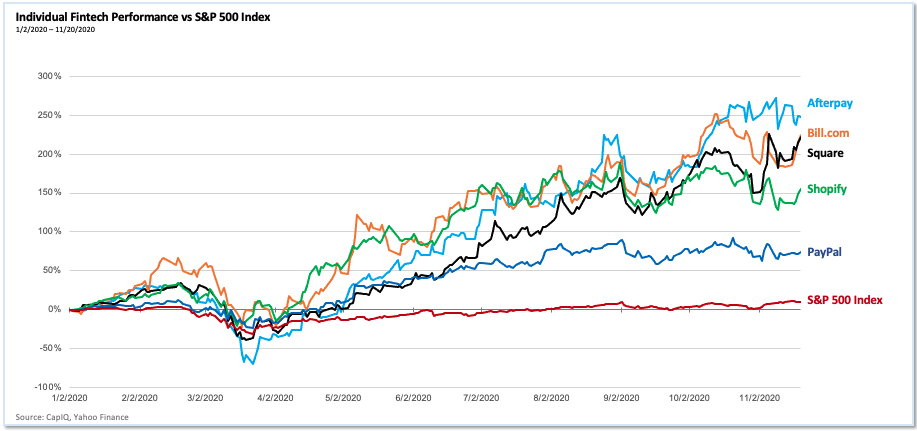This screenshot has height=431, width=917.
Task: Select the 150% y-axis label
Action: [50, 192]
